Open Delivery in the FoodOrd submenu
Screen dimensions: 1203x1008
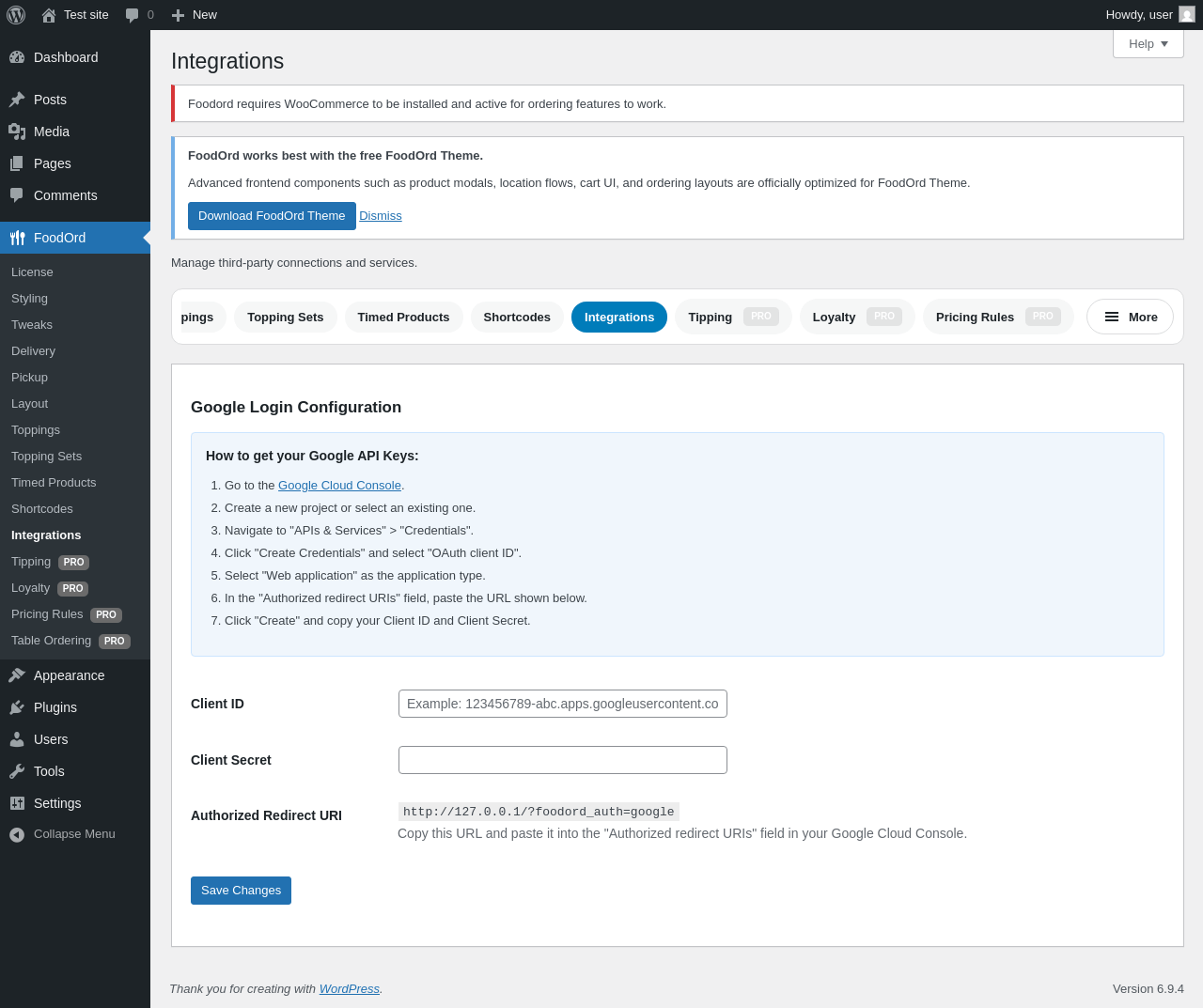[x=33, y=350]
